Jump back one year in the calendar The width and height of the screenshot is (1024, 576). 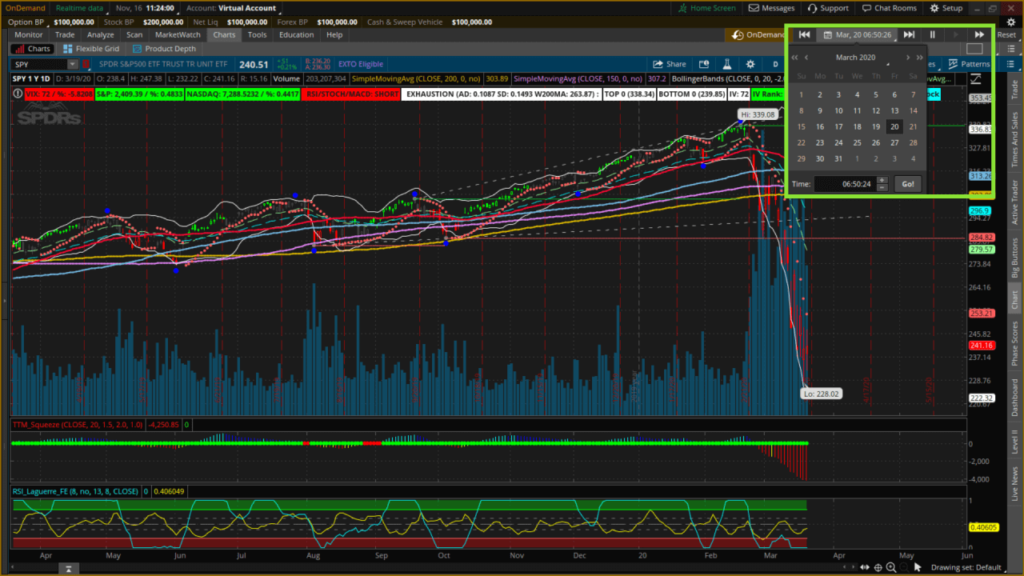click(x=795, y=57)
